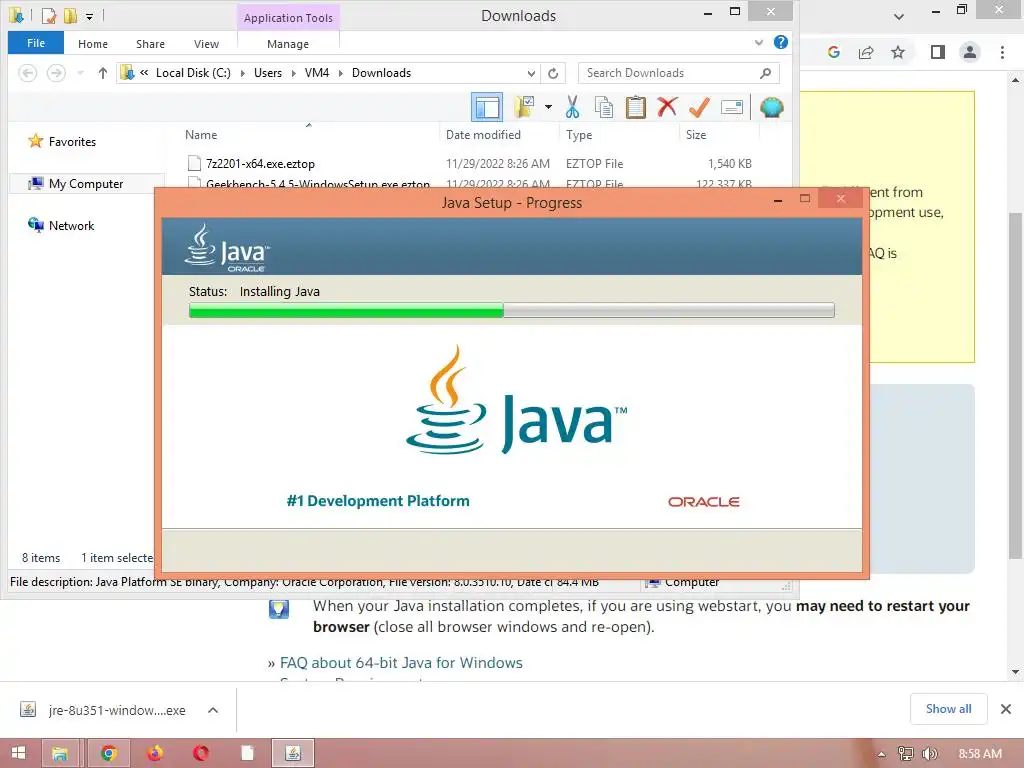Screen dimensions: 1024x768
Task: Expand breadcrumb arrow after VM4
Action: [x=340, y=73]
